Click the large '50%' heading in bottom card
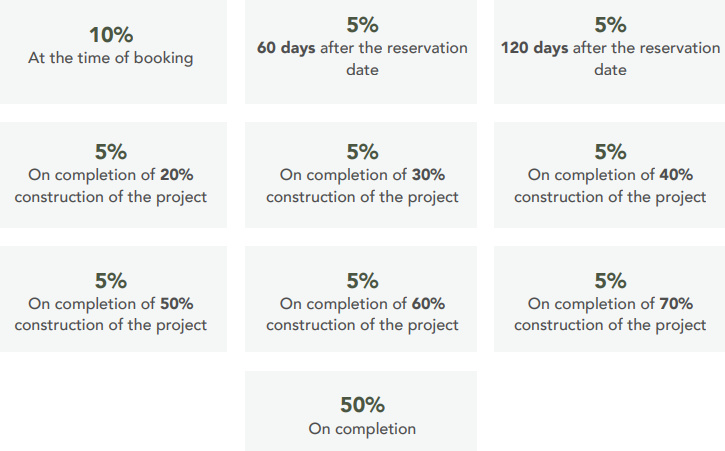The height and width of the screenshot is (451, 725). click(x=362, y=405)
